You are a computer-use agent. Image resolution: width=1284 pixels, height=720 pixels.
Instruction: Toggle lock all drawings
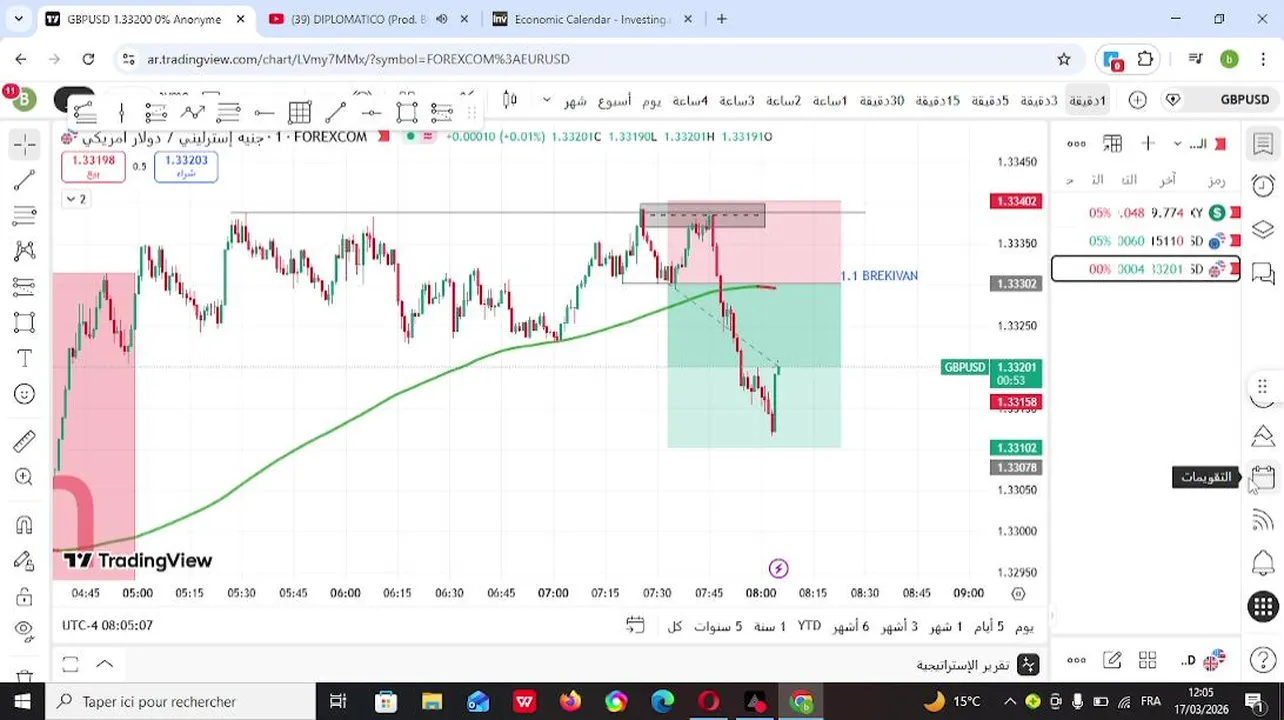click(25, 597)
